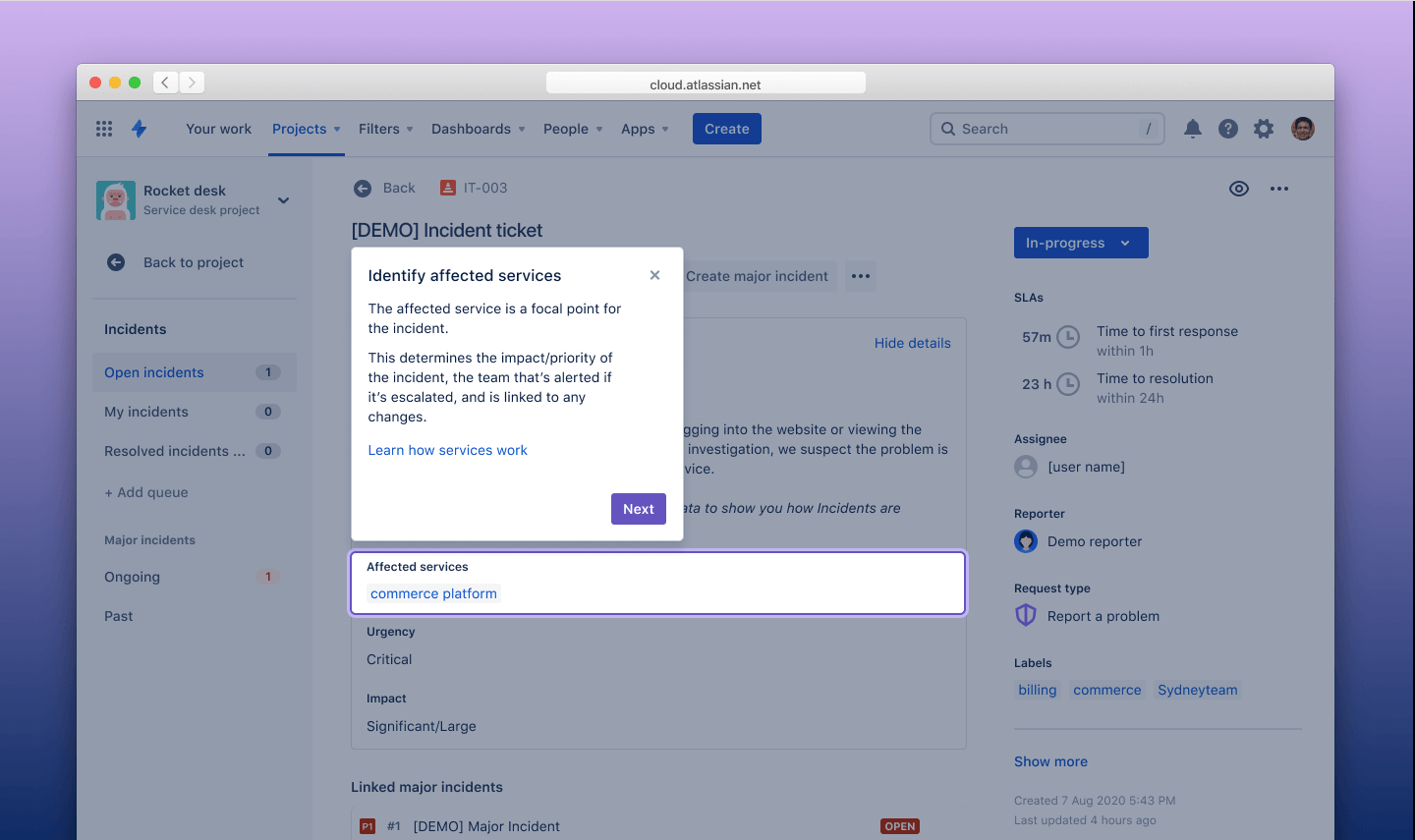The image size is (1415, 840).
Task: Click Next in the Identify affected services dialog
Action: [638, 509]
